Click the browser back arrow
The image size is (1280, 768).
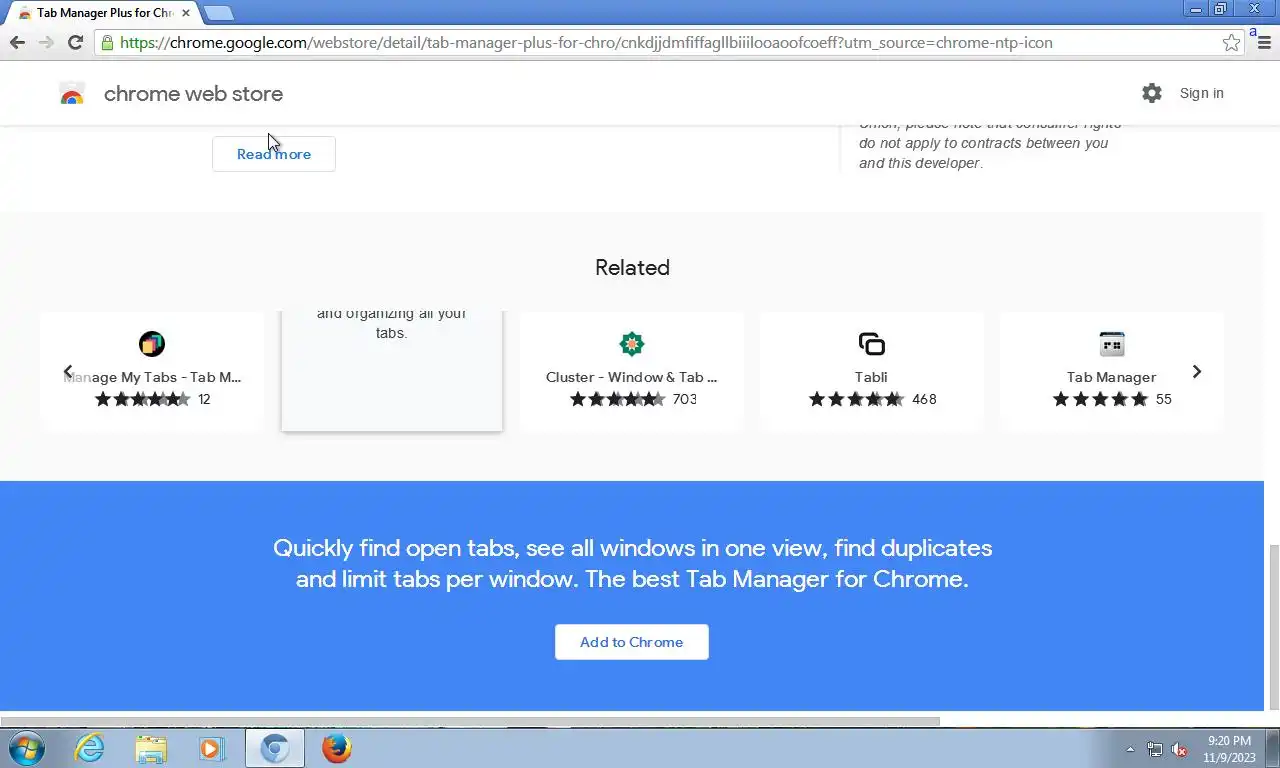17,42
